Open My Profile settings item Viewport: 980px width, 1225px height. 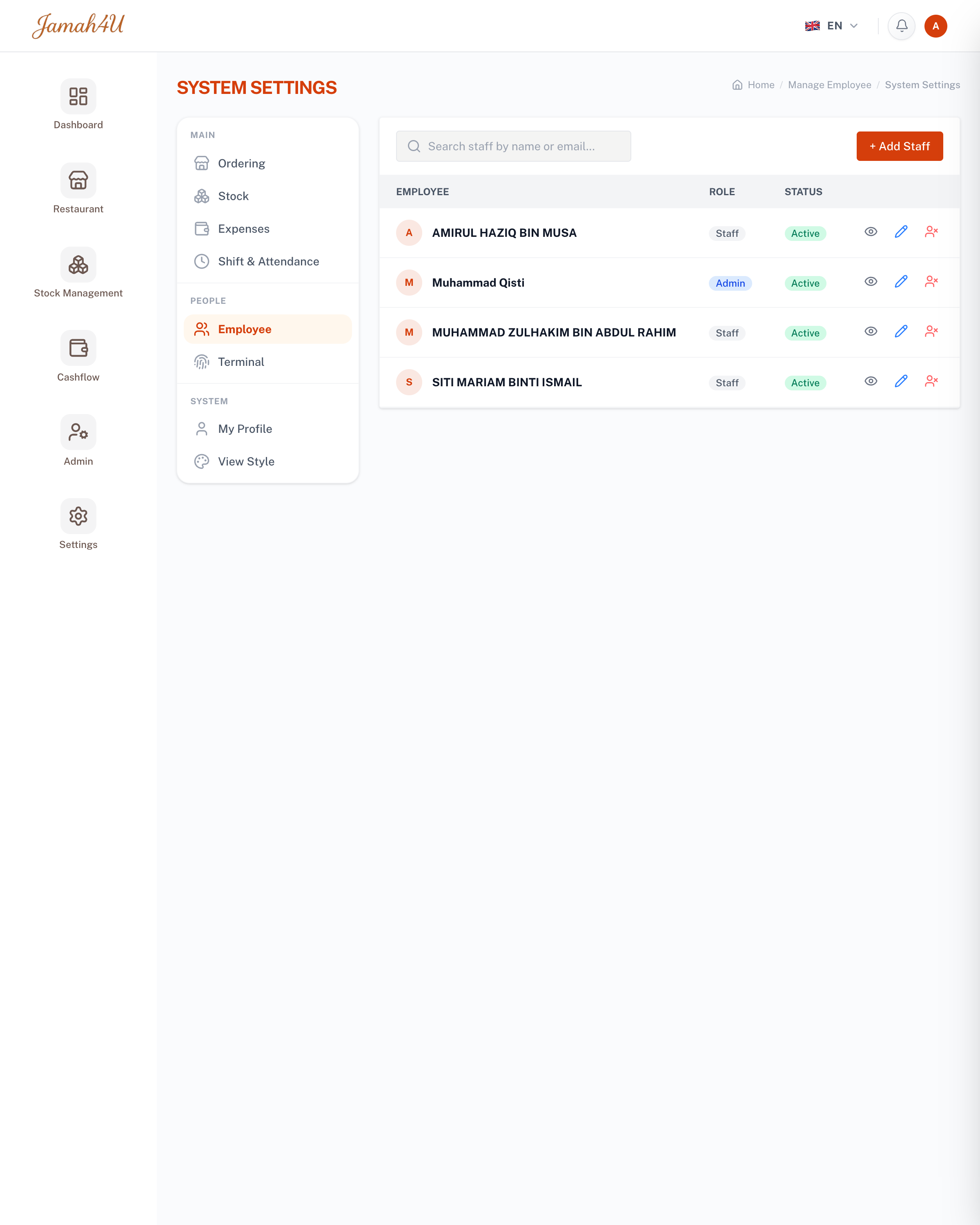click(x=267, y=429)
